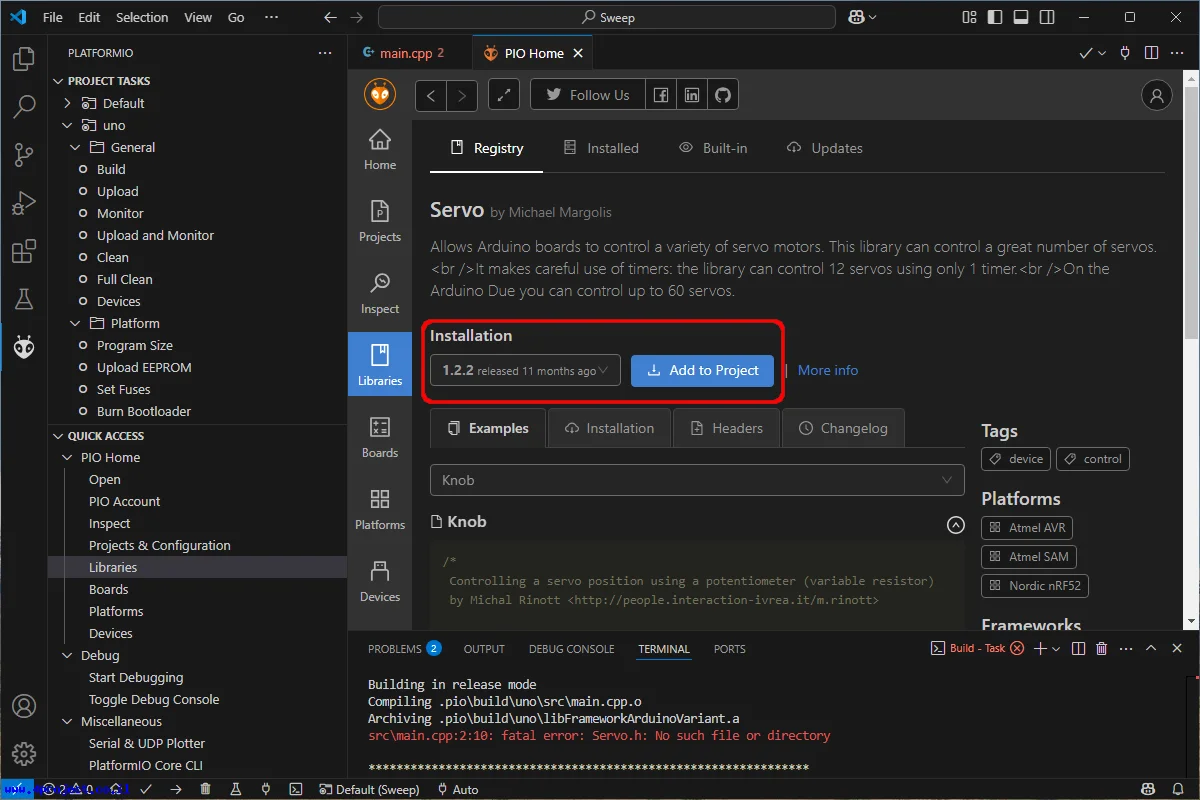Image resolution: width=1200 pixels, height=800 pixels.
Task: Click the expand fullscreen arrows icon
Action: [x=504, y=95]
